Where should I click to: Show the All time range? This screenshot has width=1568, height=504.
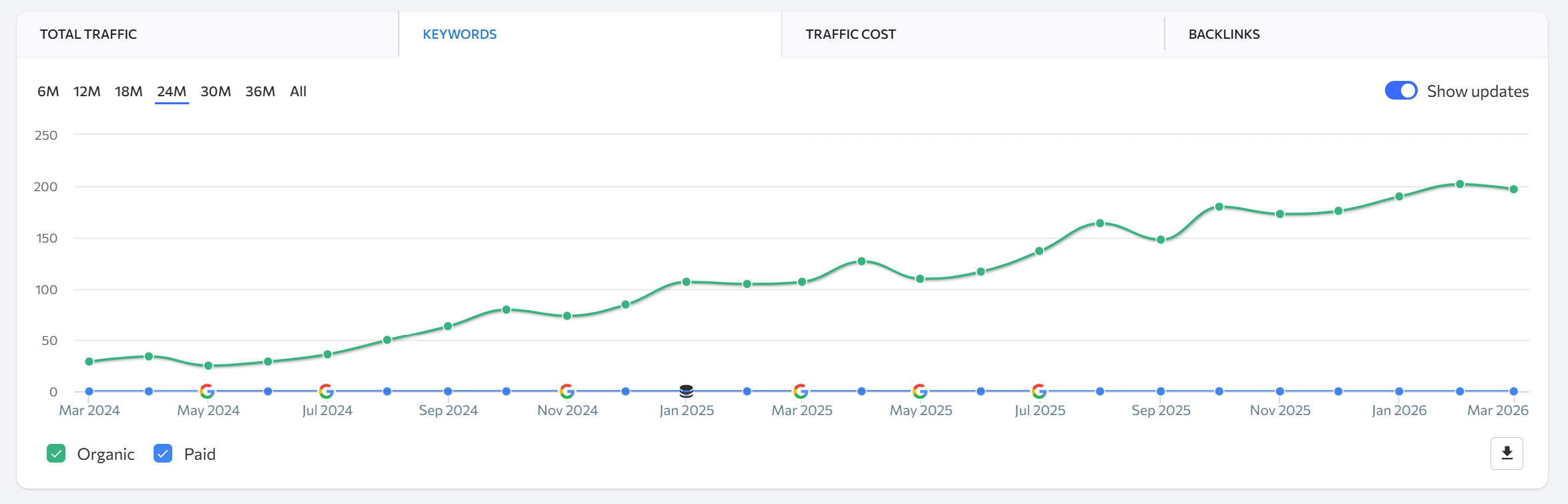tap(298, 92)
